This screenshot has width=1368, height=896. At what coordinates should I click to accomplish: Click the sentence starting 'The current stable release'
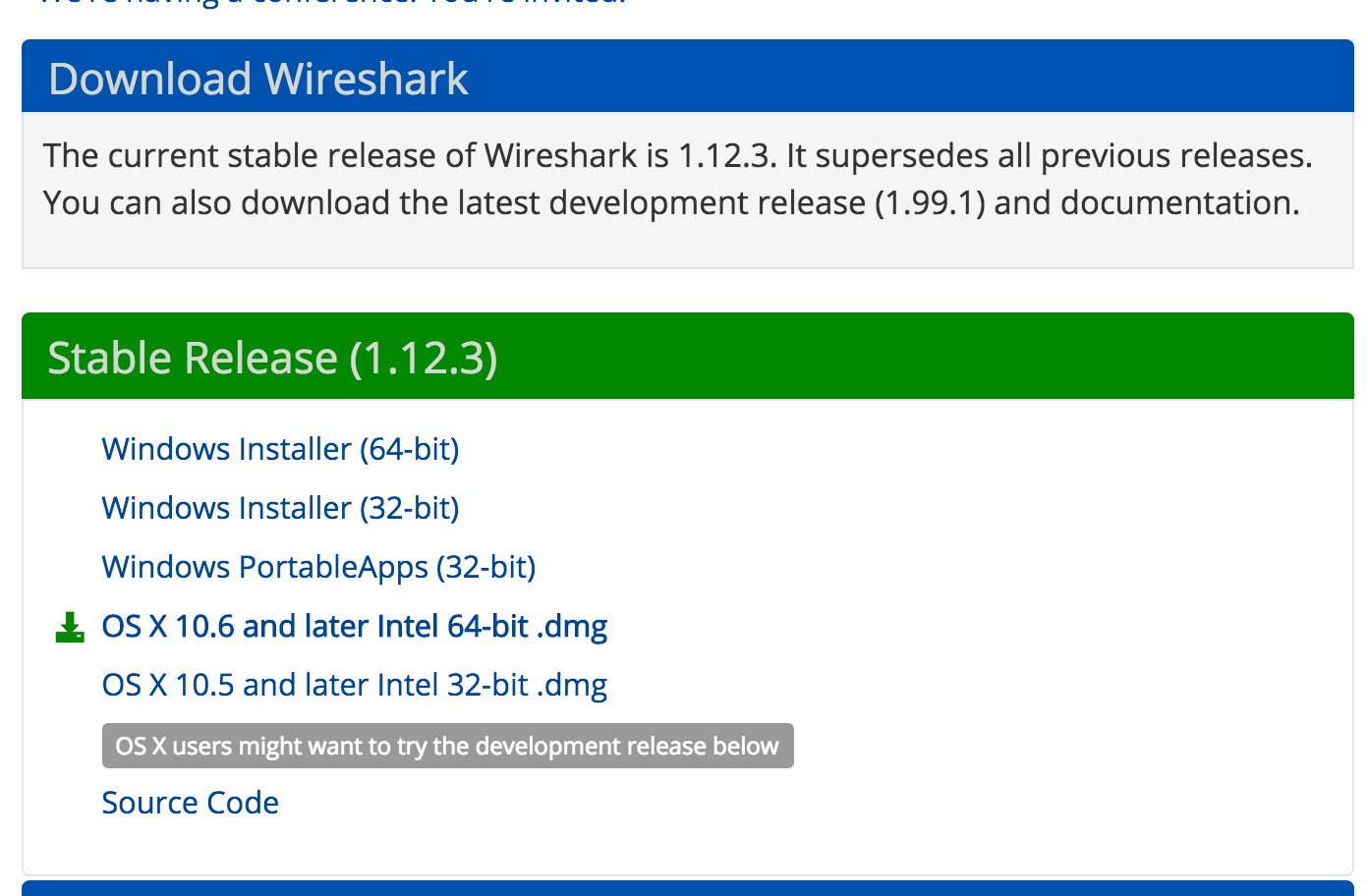coord(410,156)
